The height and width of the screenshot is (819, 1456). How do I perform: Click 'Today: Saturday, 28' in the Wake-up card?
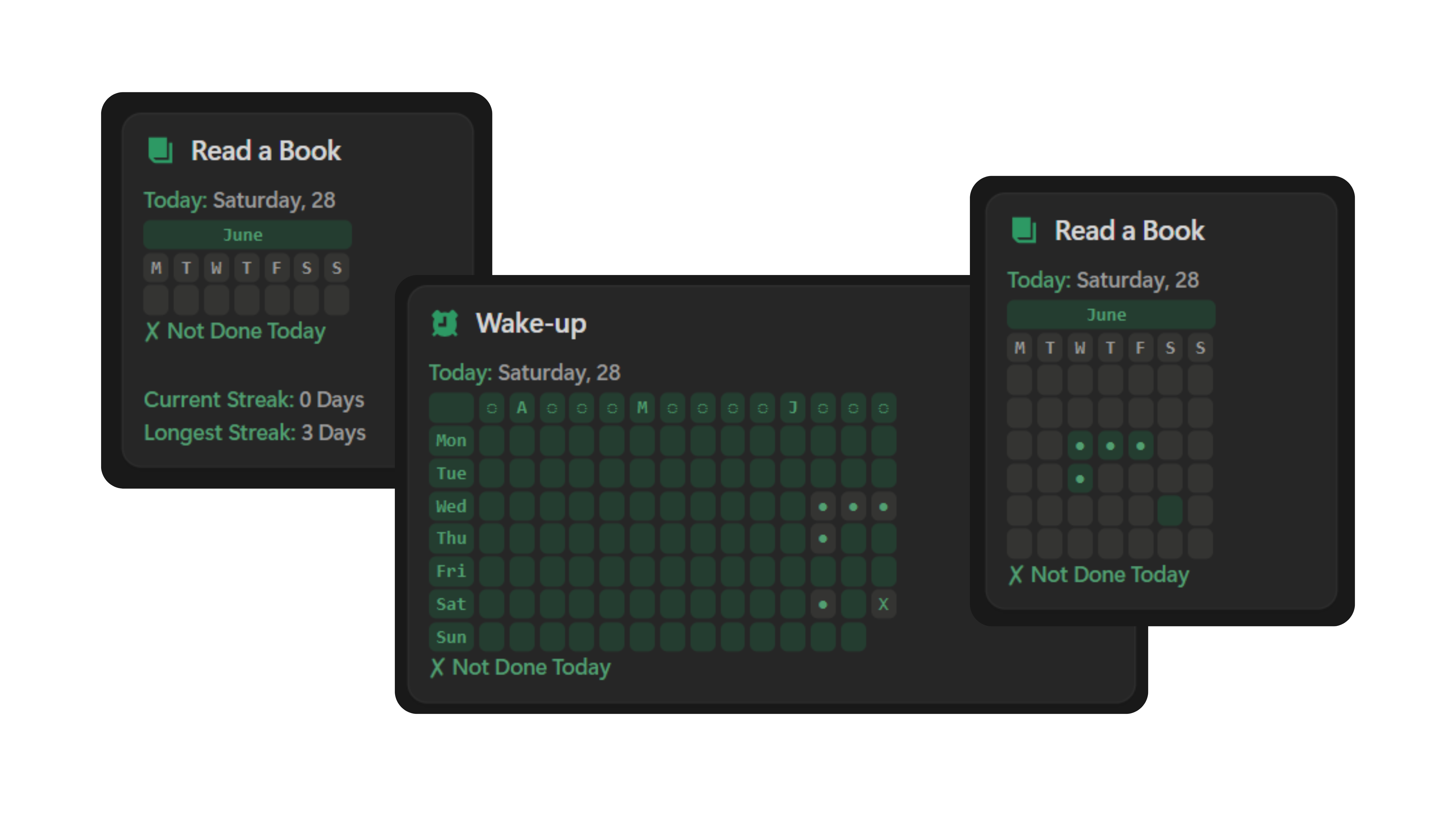coord(525,373)
